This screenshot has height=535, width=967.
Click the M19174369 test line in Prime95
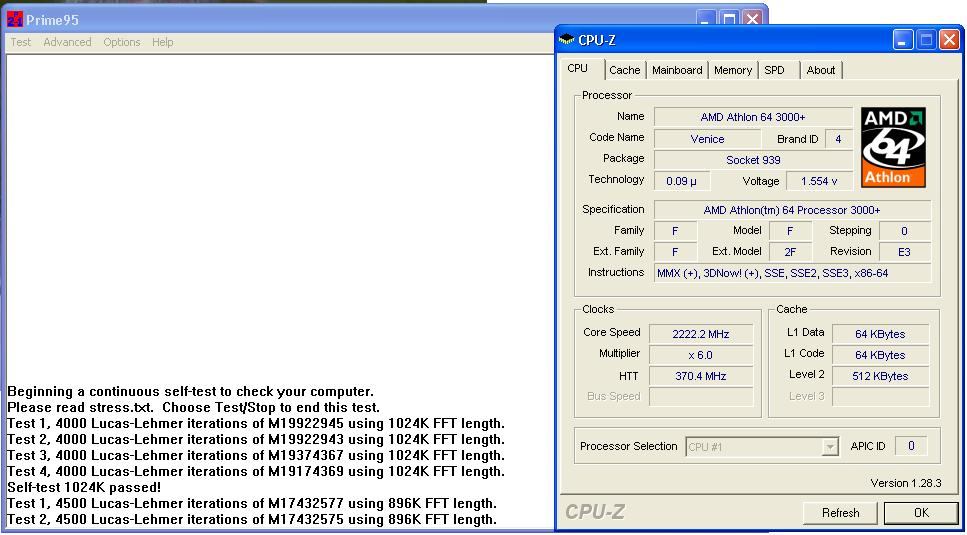pyautogui.click(x=256, y=472)
